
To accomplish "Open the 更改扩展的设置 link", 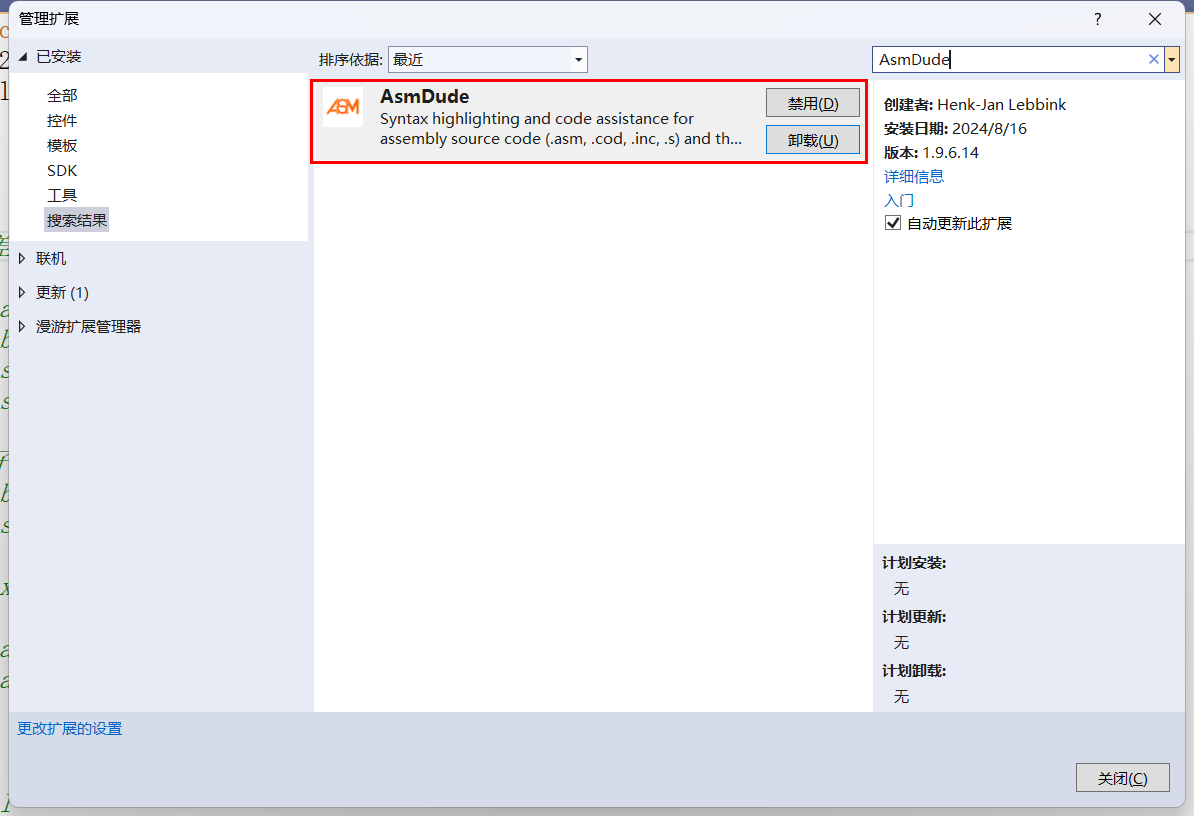I will tap(70, 729).
